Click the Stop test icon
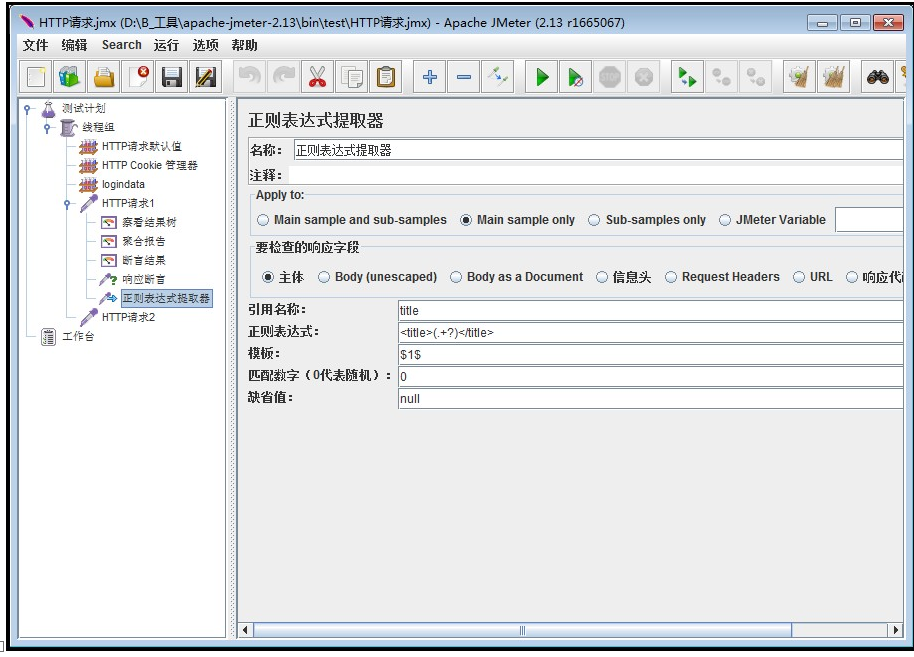Image resolution: width=914 pixels, height=657 pixels. [610, 77]
